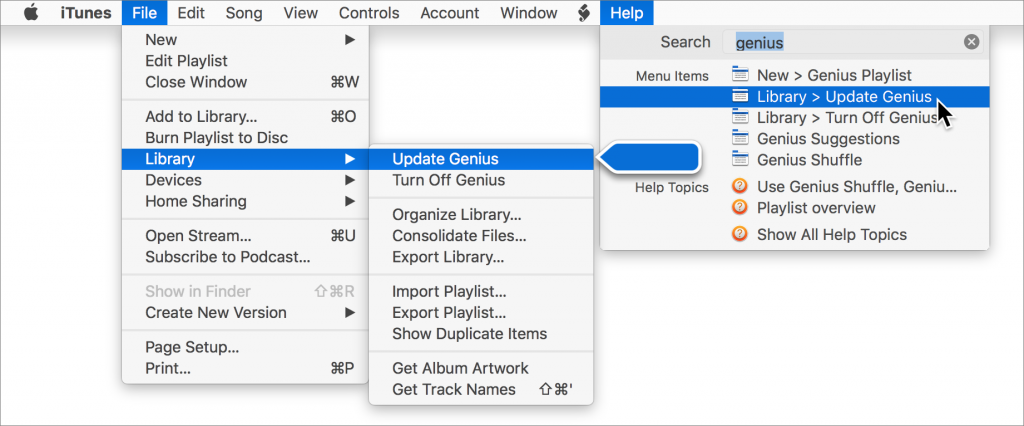Click the help icon beside Playlist overview

[x=740, y=208]
